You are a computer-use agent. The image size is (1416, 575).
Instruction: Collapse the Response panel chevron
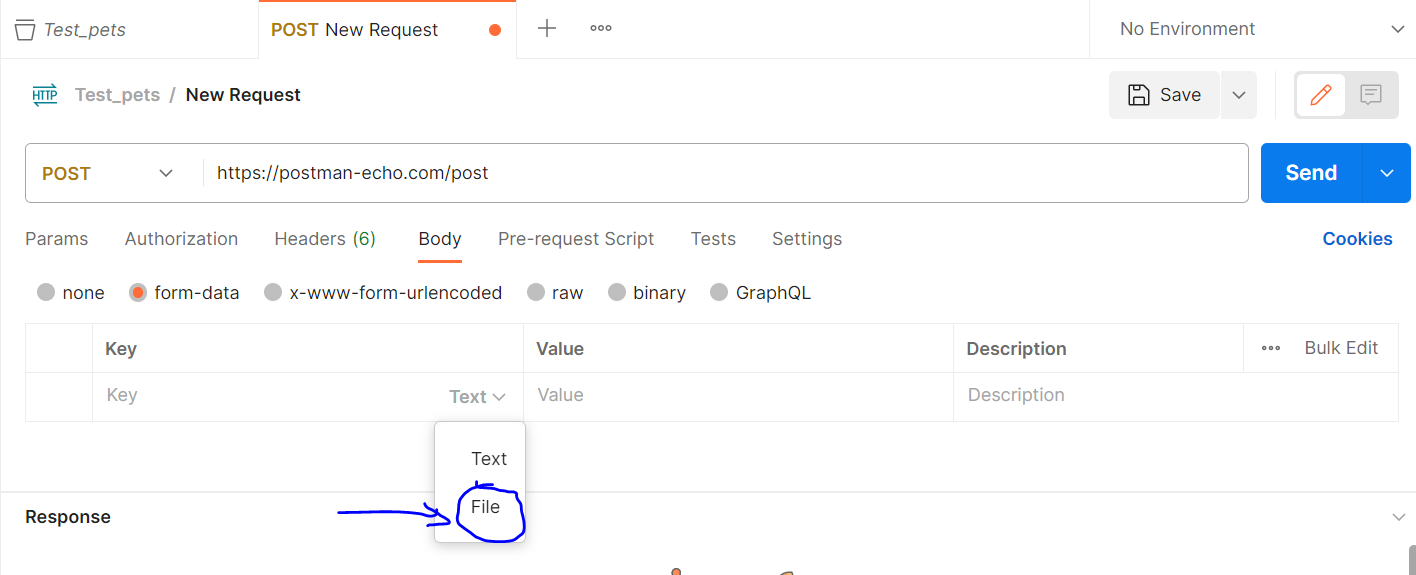[x=1398, y=517]
